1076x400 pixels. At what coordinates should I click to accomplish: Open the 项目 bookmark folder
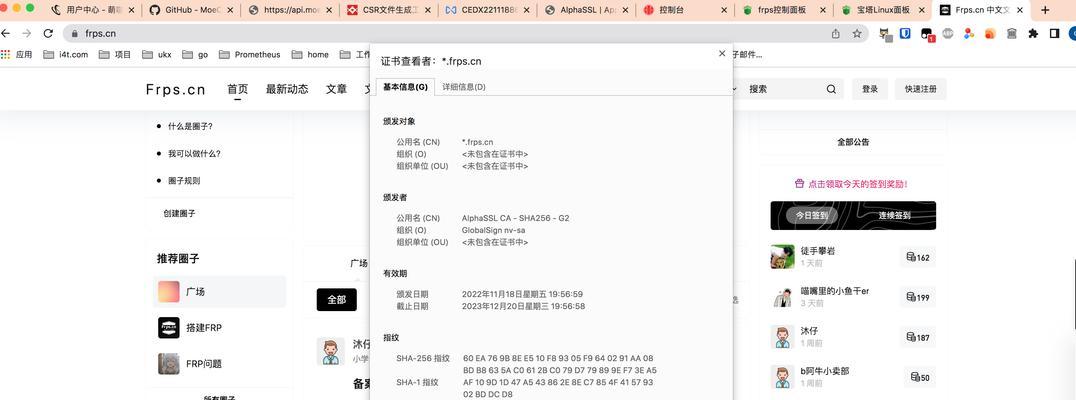click(x=115, y=54)
